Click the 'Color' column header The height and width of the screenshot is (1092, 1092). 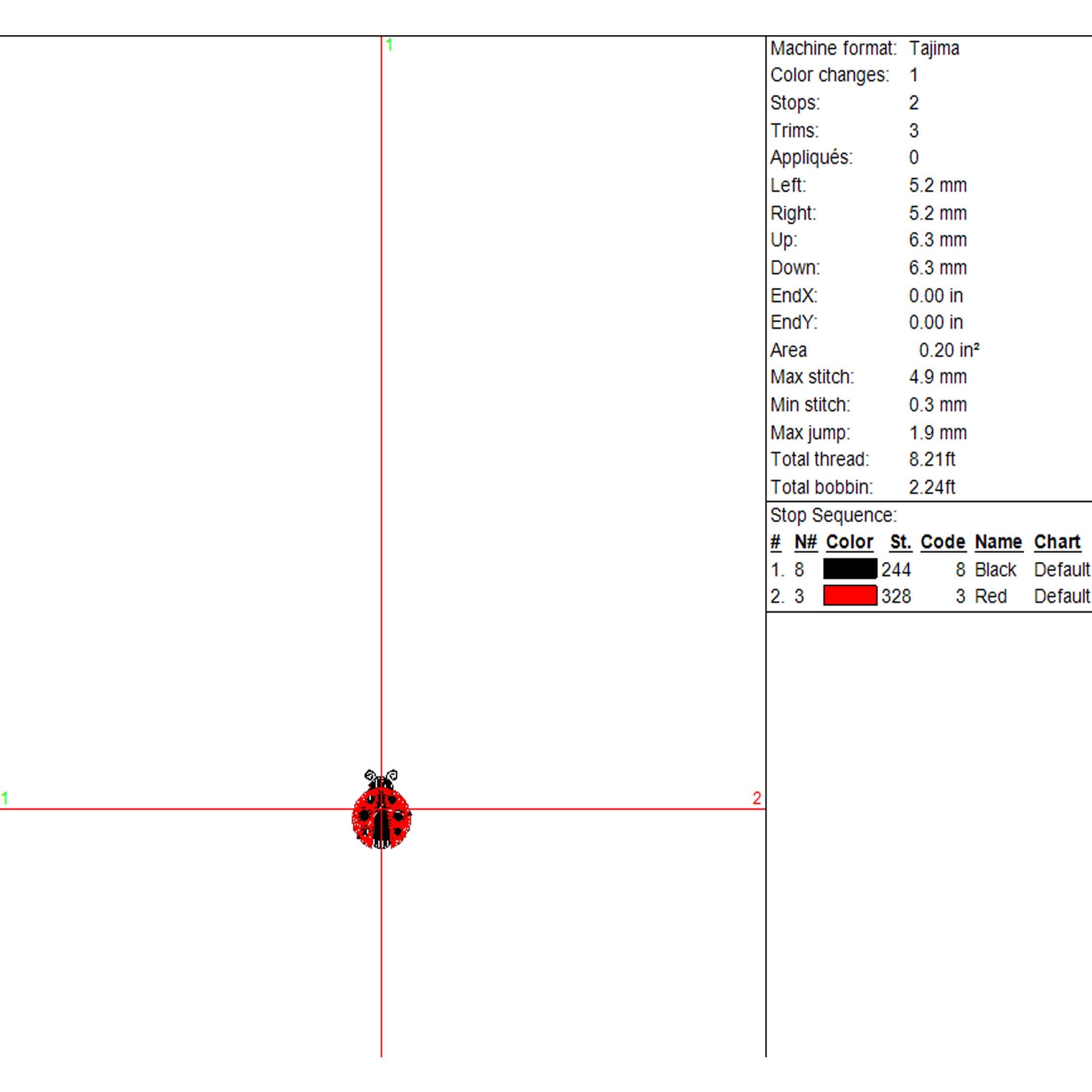849,542
